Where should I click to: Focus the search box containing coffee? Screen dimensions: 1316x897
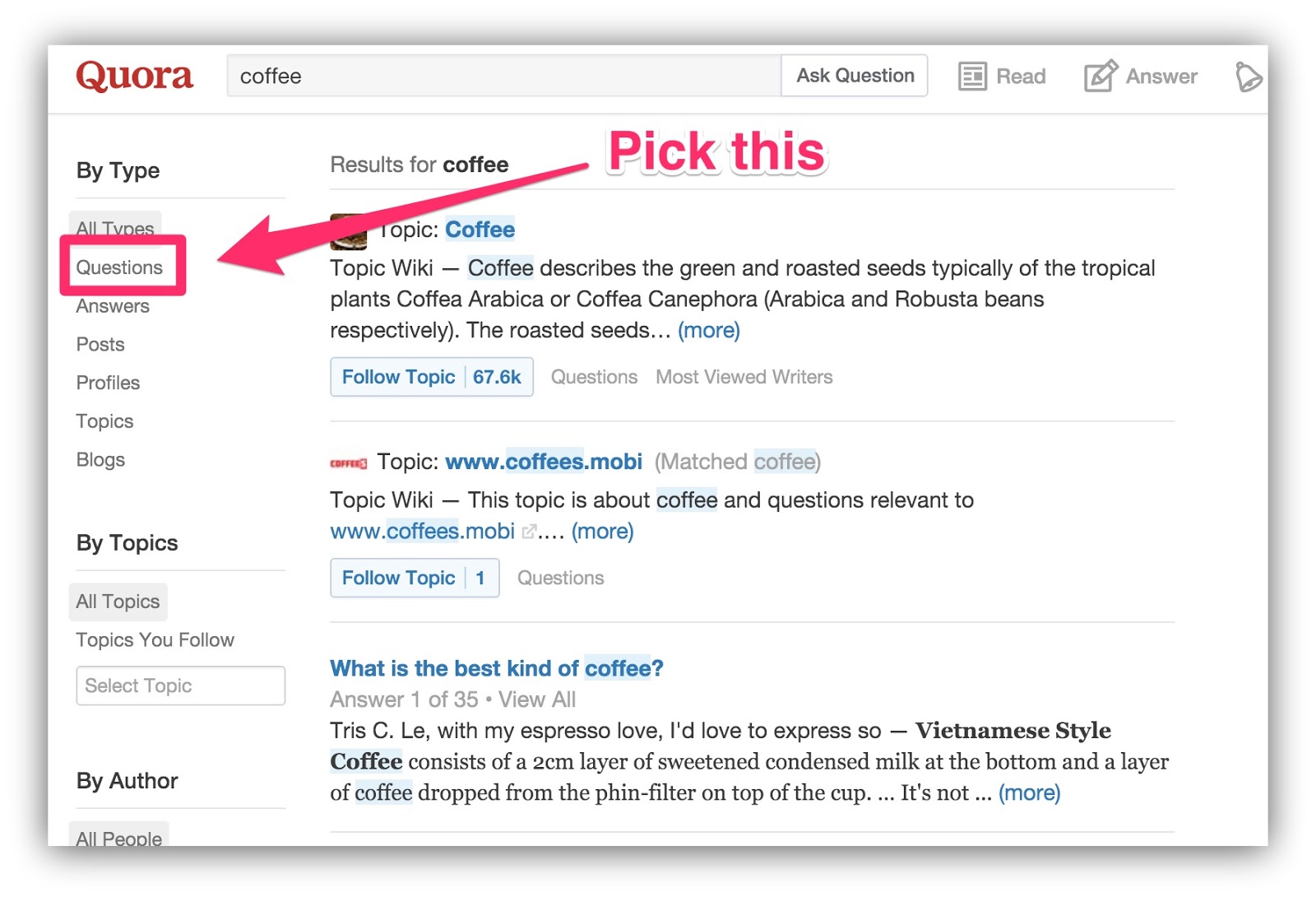503,76
